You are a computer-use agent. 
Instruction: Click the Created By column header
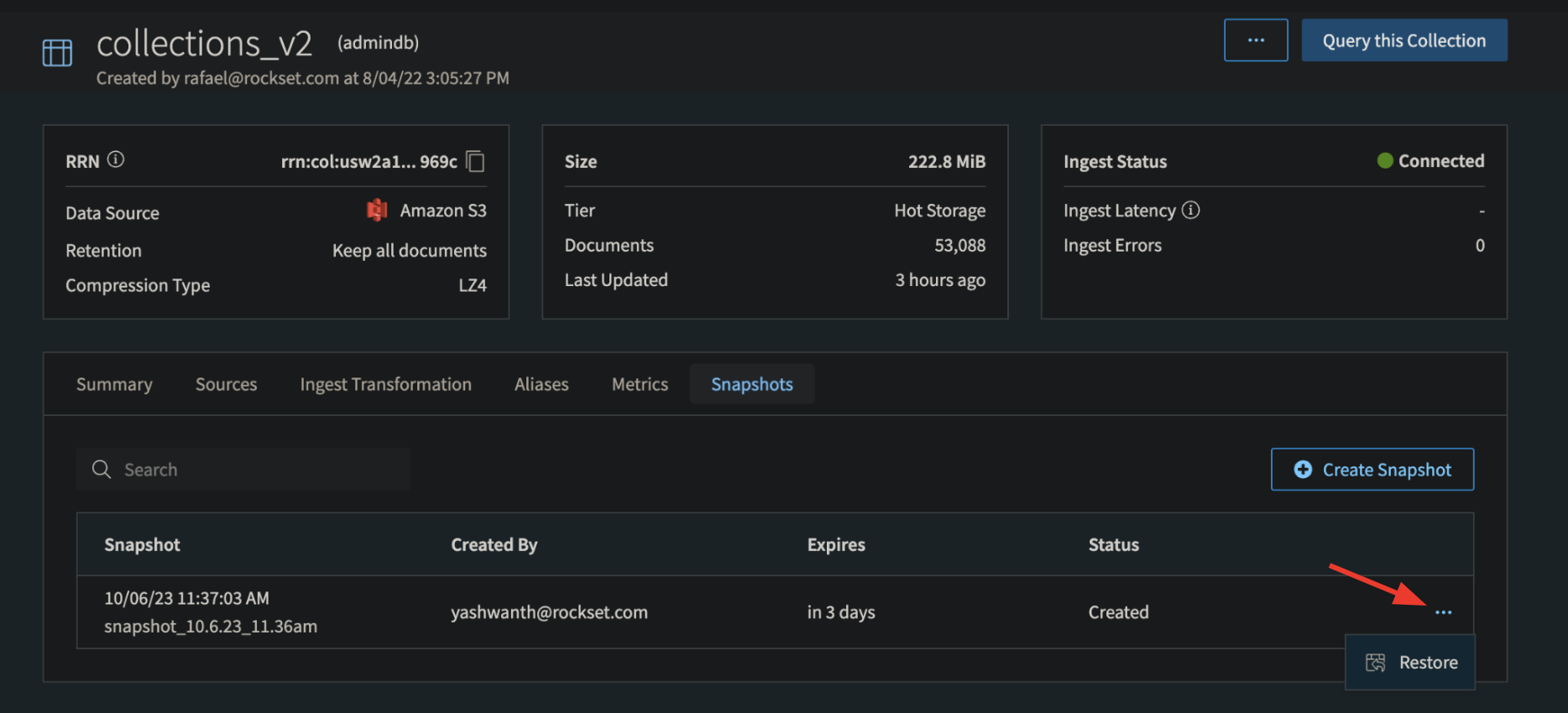(494, 545)
